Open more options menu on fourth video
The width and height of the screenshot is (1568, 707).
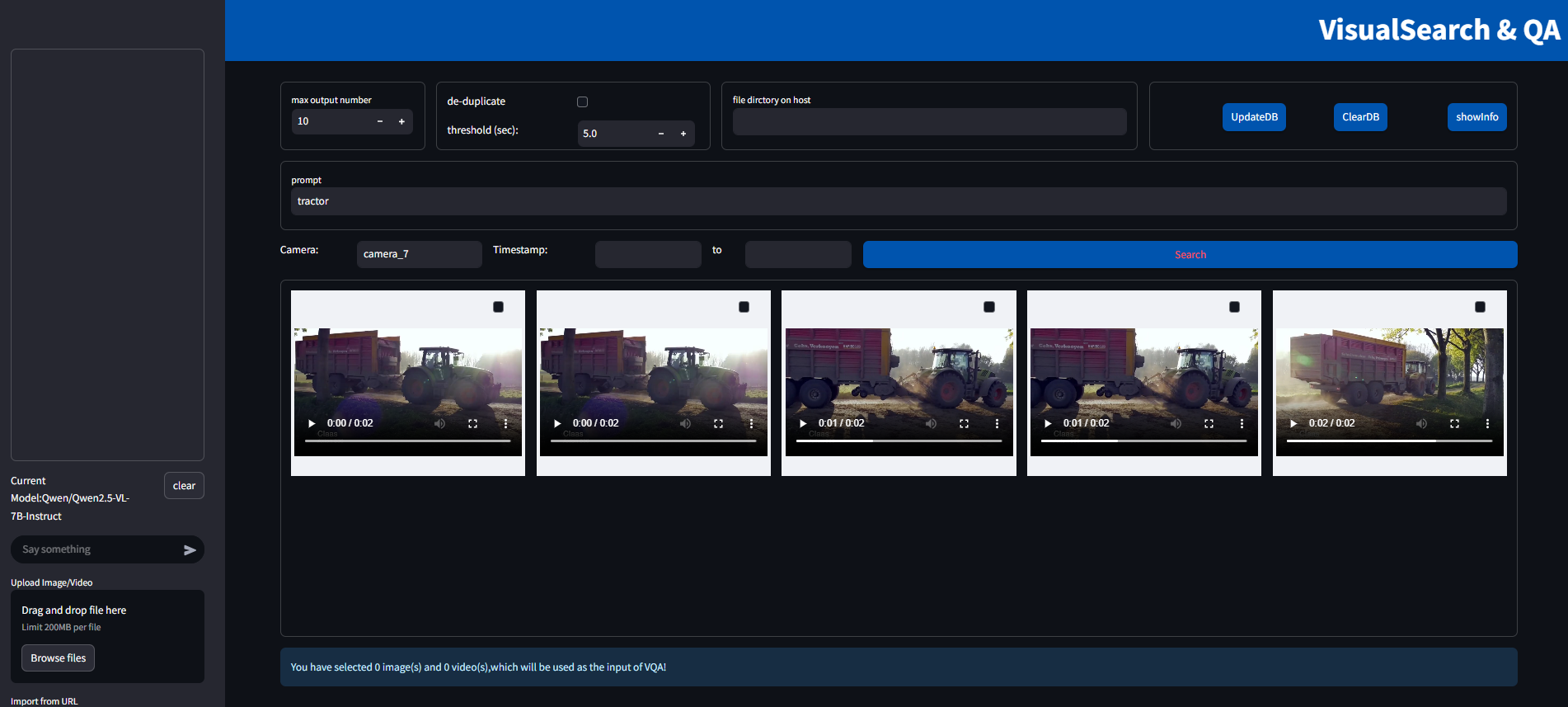coord(1242,423)
